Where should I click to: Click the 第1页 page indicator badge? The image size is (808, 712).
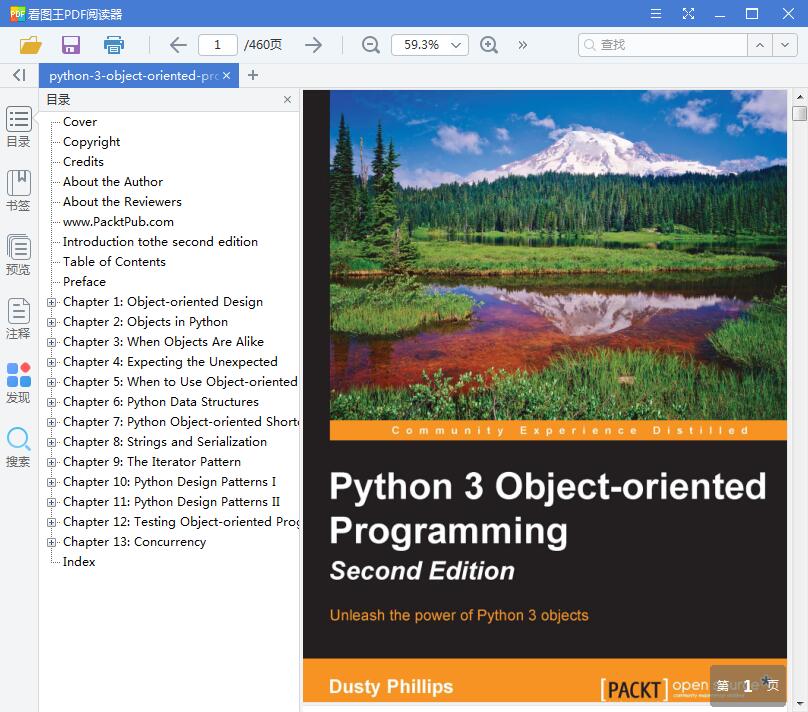pyautogui.click(x=748, y=685)
